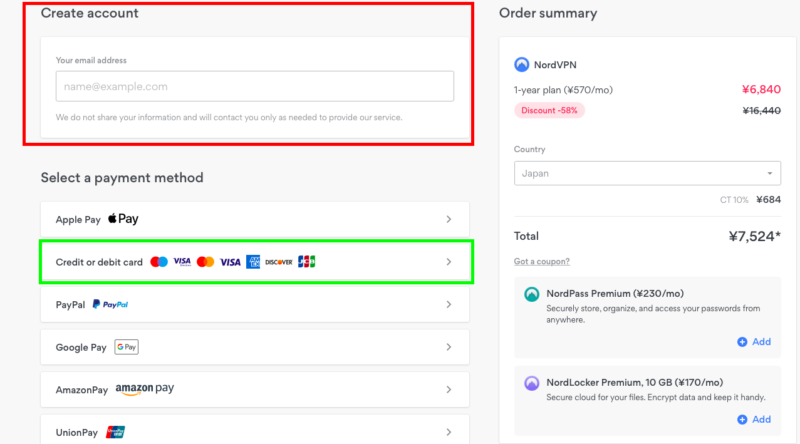Add NordPass Premium to order
Image resolution: width=800 pixels, height=444 pixels.
point(754,342)
